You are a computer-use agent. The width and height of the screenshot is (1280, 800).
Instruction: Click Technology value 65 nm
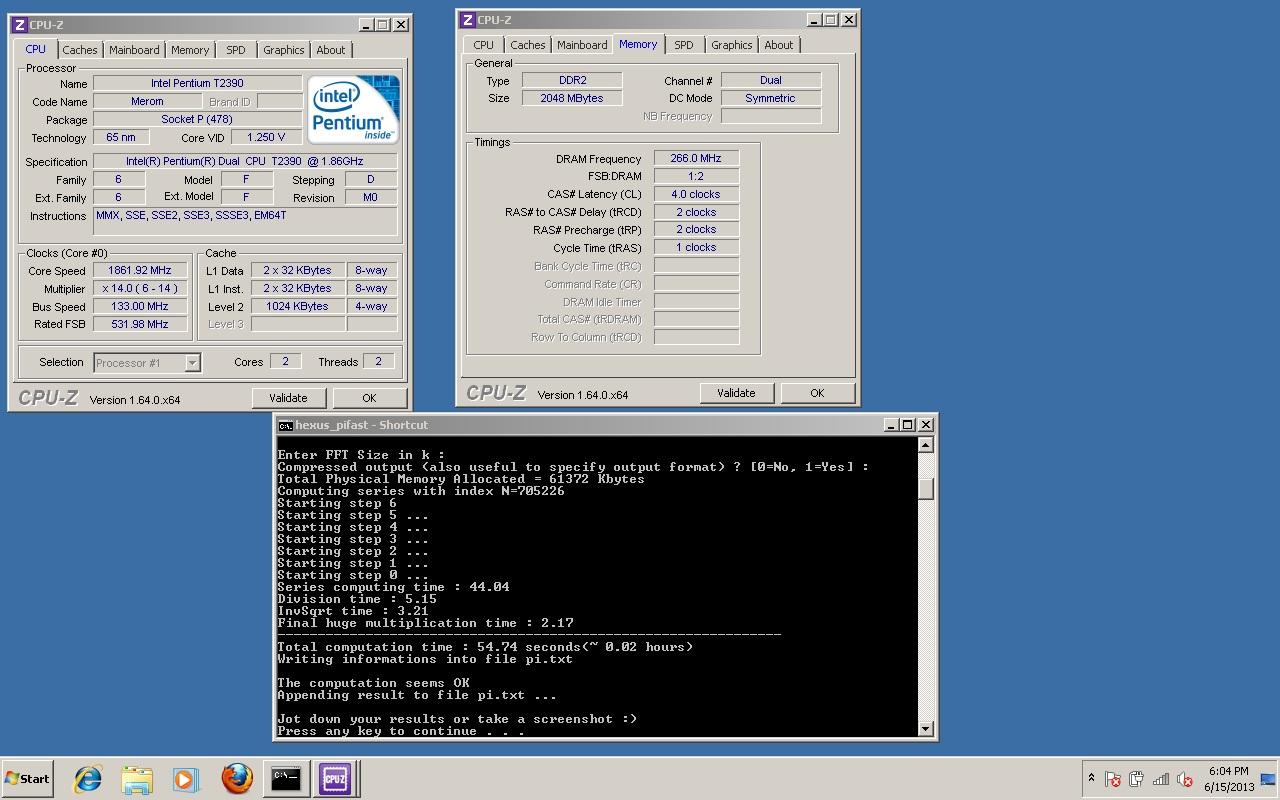(x=121, y=137)
